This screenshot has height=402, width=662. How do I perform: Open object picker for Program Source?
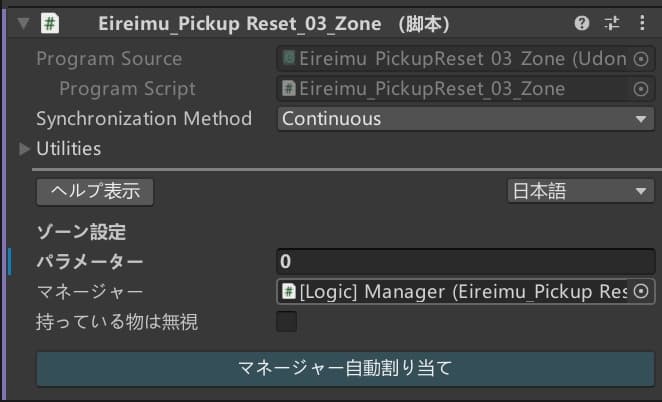click(x=640, y=59)
